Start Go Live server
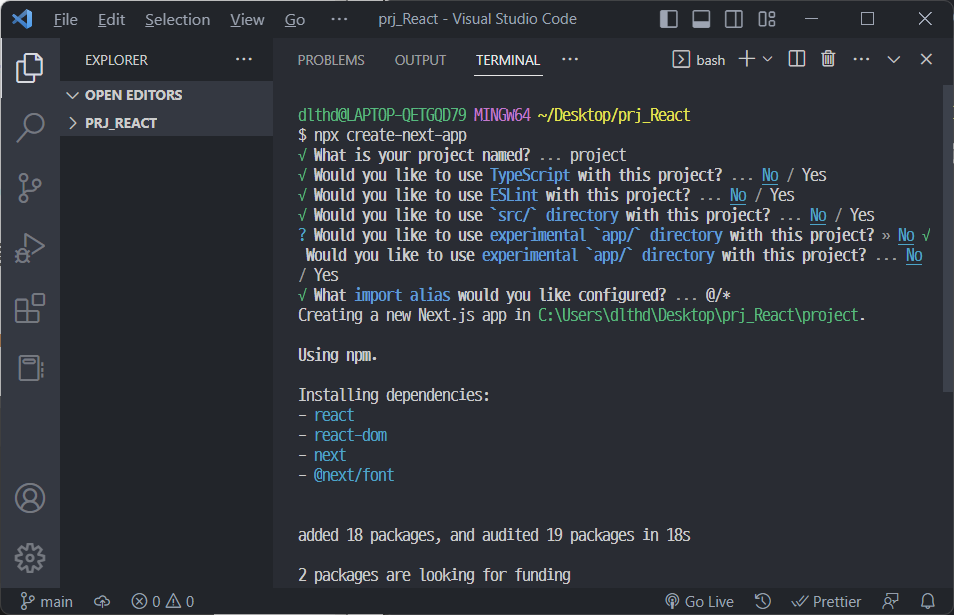The image size is (954, 615). pyautogui.click(x=700, y=602)
